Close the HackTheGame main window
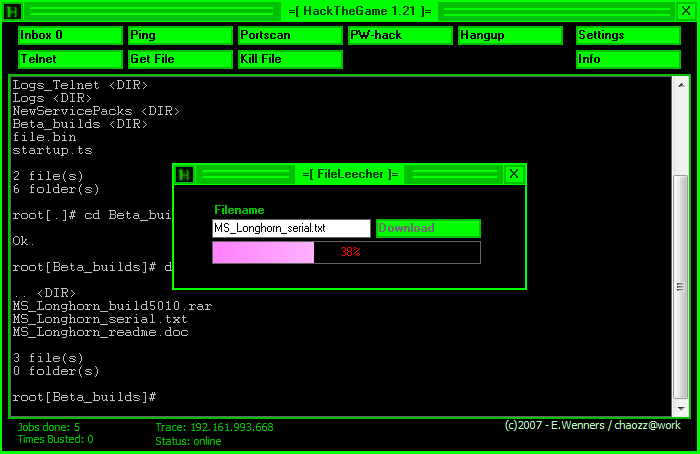 (x=686, y=11)
